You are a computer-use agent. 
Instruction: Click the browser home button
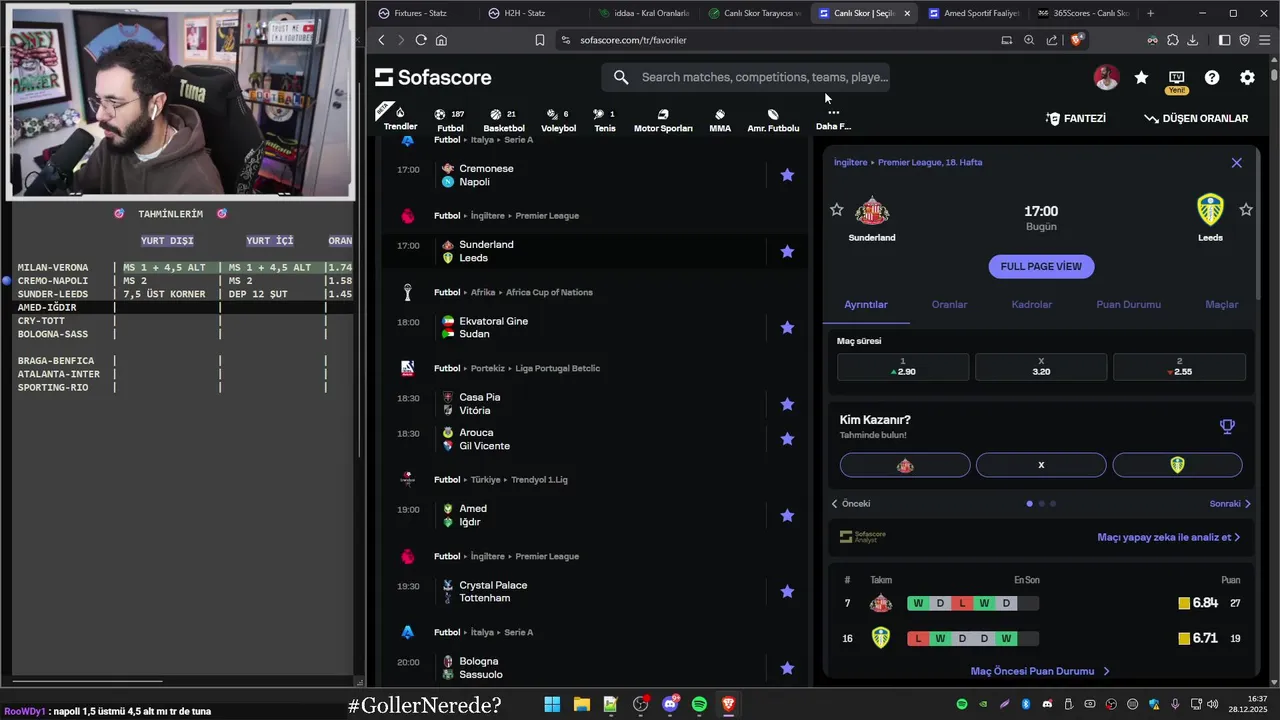[441, 40]
